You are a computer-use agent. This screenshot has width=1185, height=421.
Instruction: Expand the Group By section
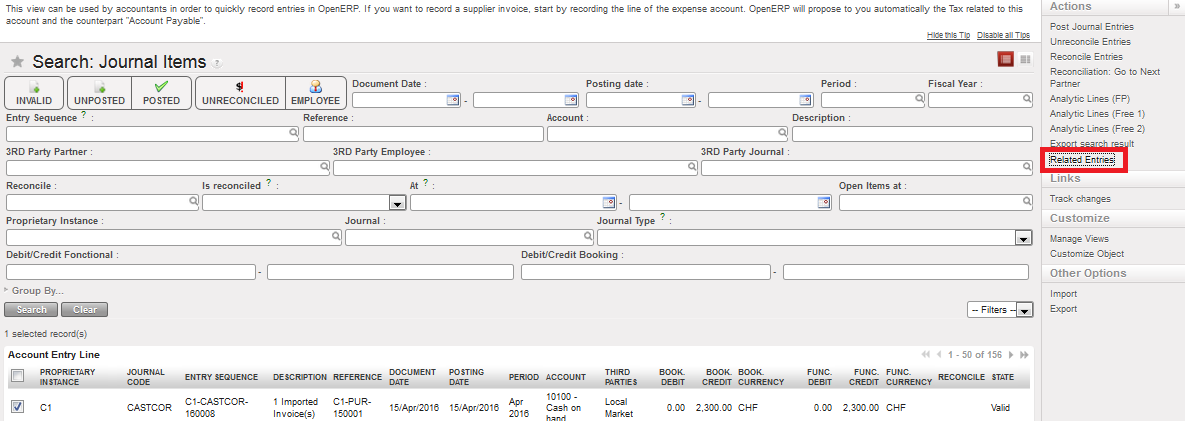coord(37,291)
